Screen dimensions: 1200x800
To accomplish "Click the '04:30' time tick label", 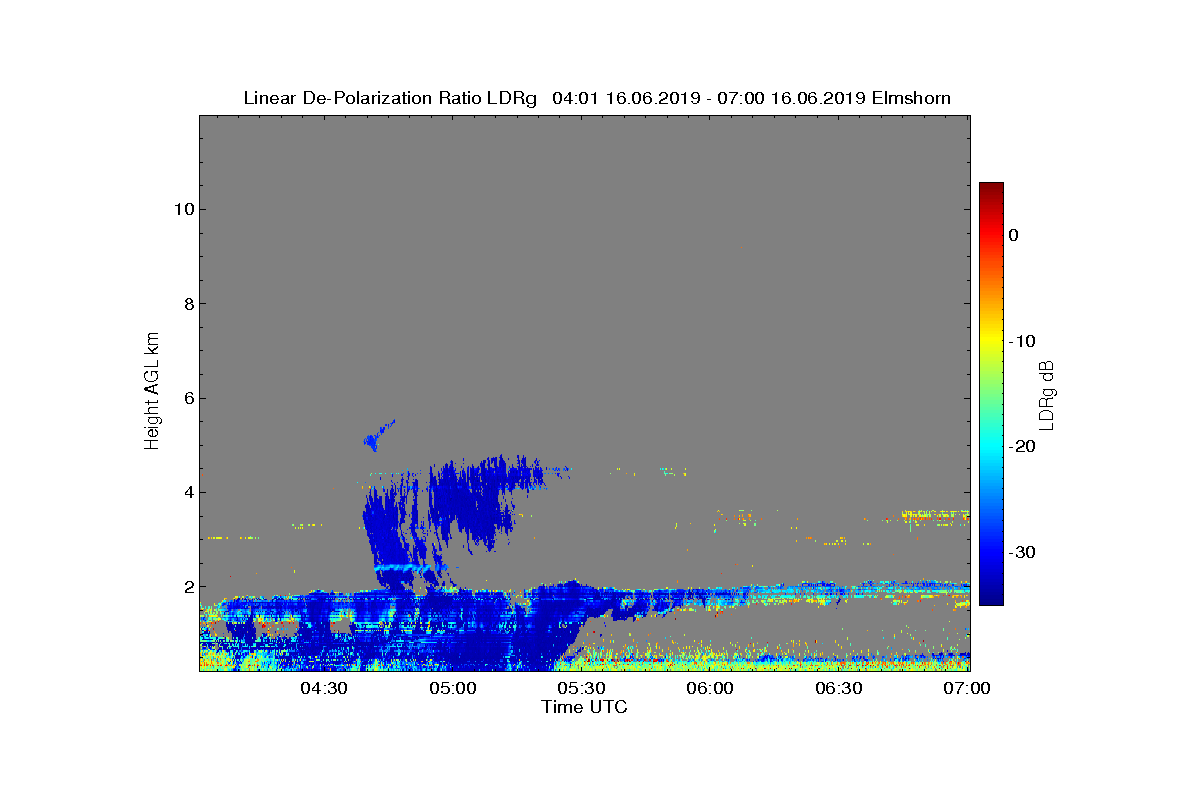I will (x=324, y=689).
